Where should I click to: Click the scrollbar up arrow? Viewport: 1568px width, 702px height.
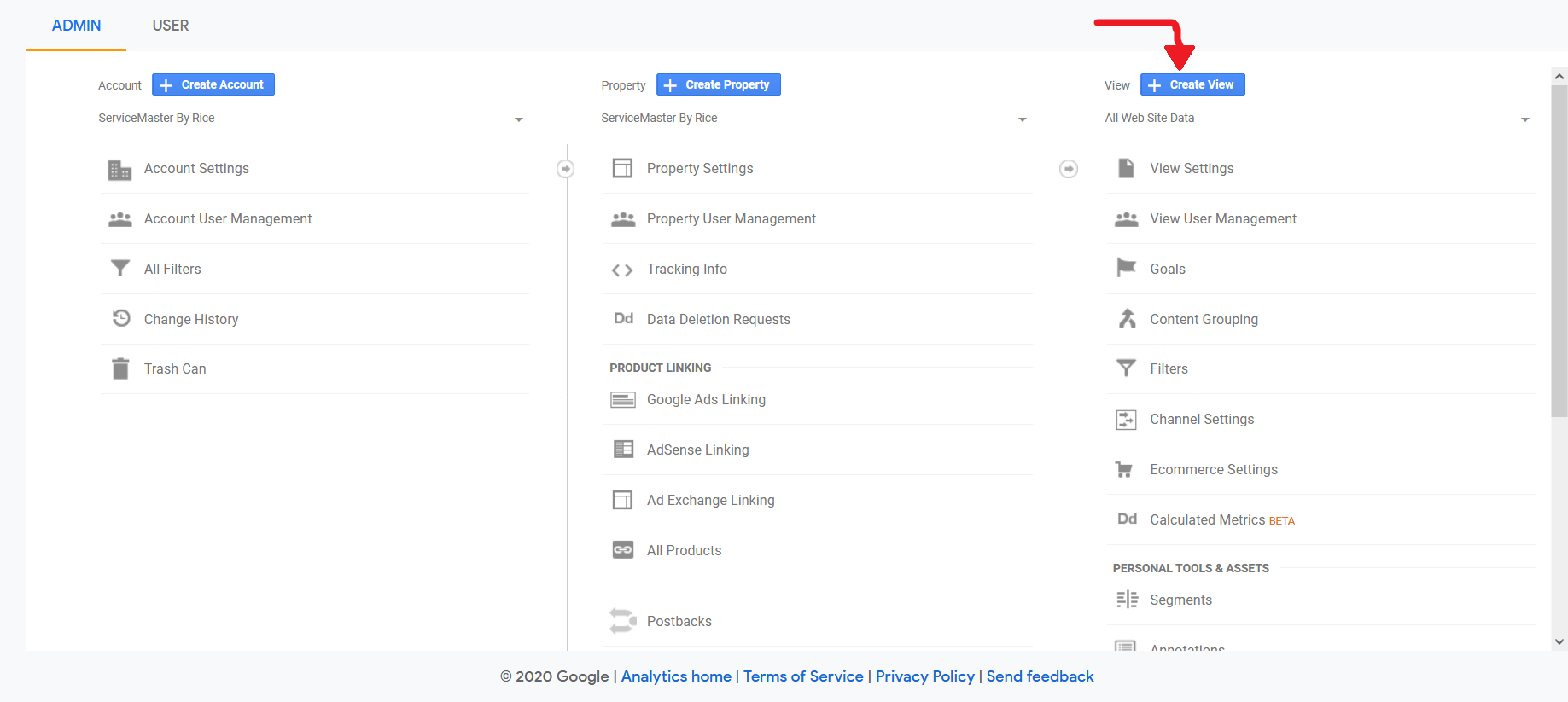coord(1559,76)
